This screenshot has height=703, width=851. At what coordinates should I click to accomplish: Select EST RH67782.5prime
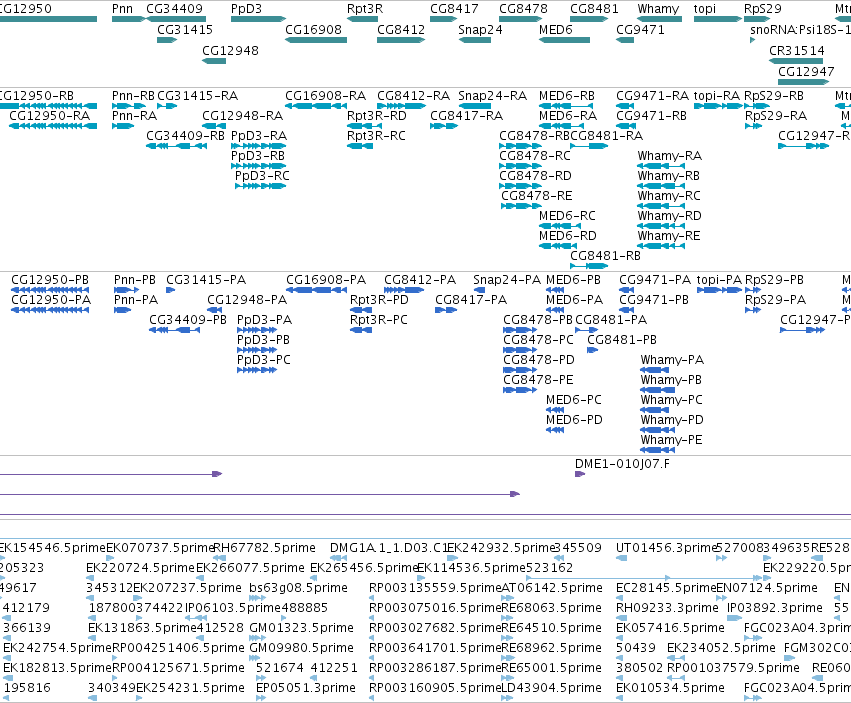[x=264, y=548]
